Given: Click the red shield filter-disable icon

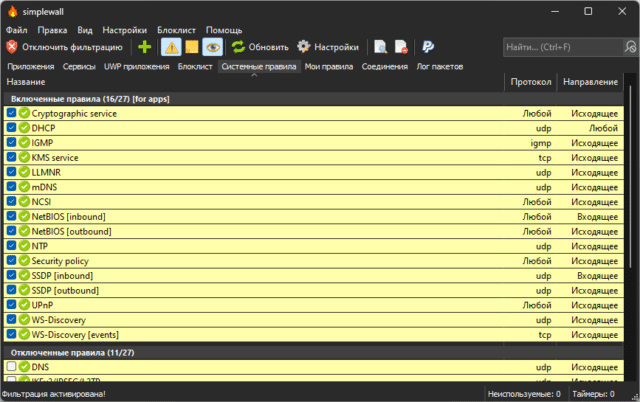Looking at the screenshot, I should 12,47.
